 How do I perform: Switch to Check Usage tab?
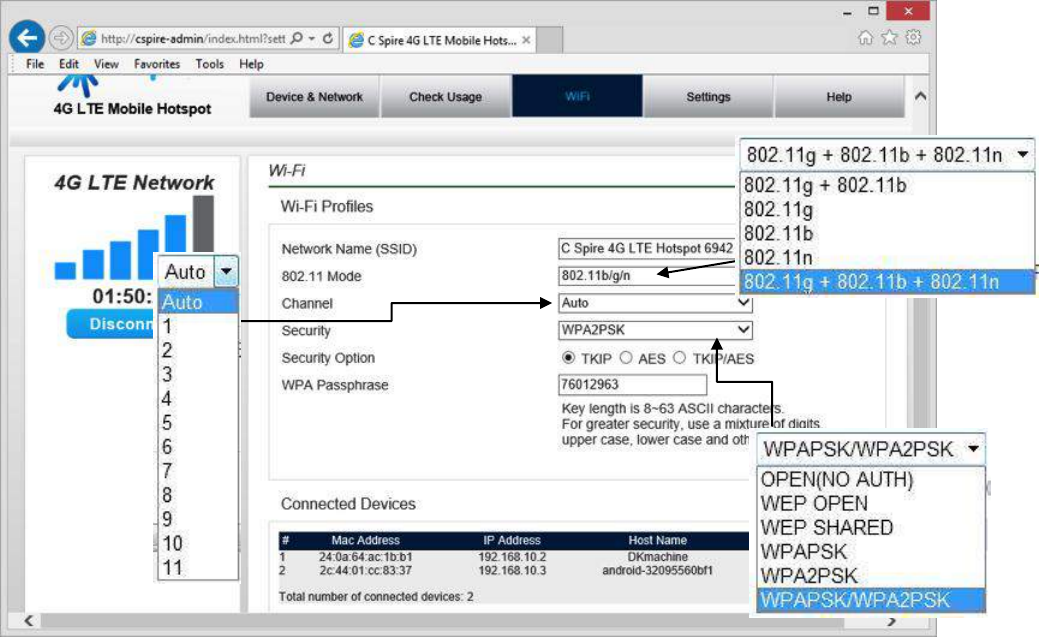coord(445,97)
